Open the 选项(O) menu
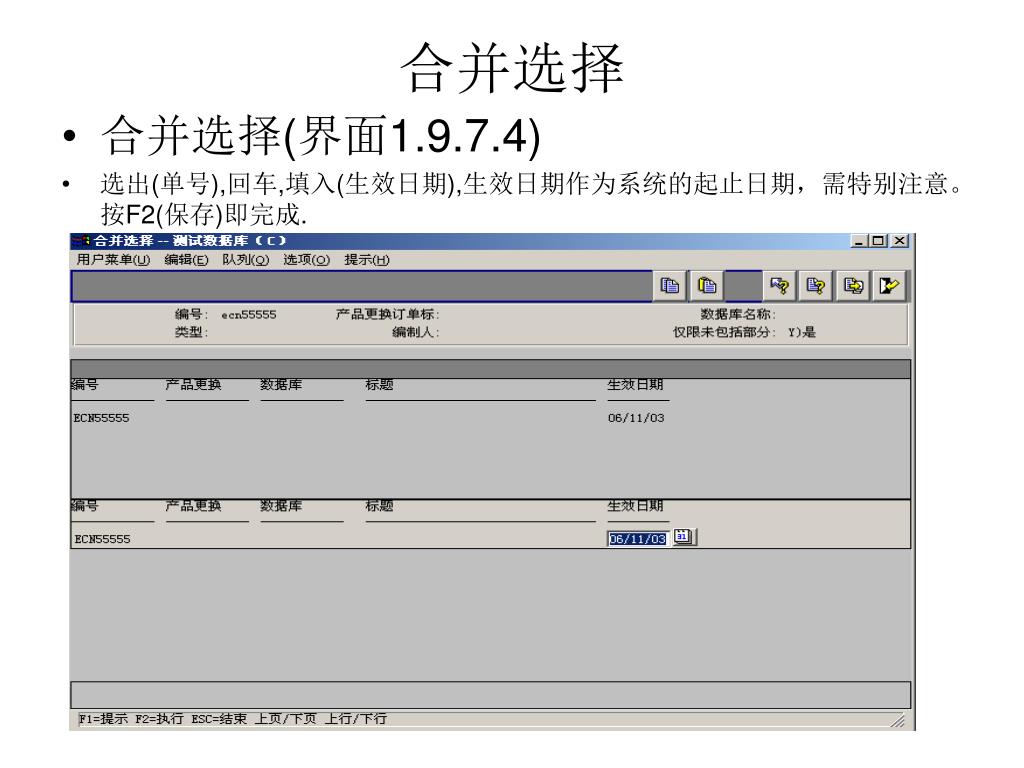Viewport: 1024px width, 768px height. click(x=306, y=260)
